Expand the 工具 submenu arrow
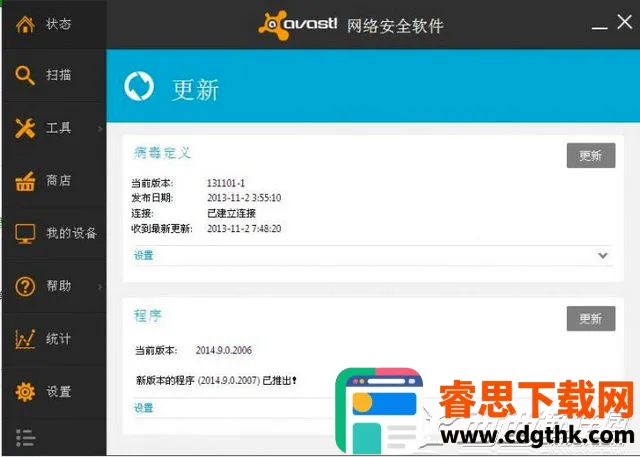This screenshot has width=640, height=457. pos(100,129)
